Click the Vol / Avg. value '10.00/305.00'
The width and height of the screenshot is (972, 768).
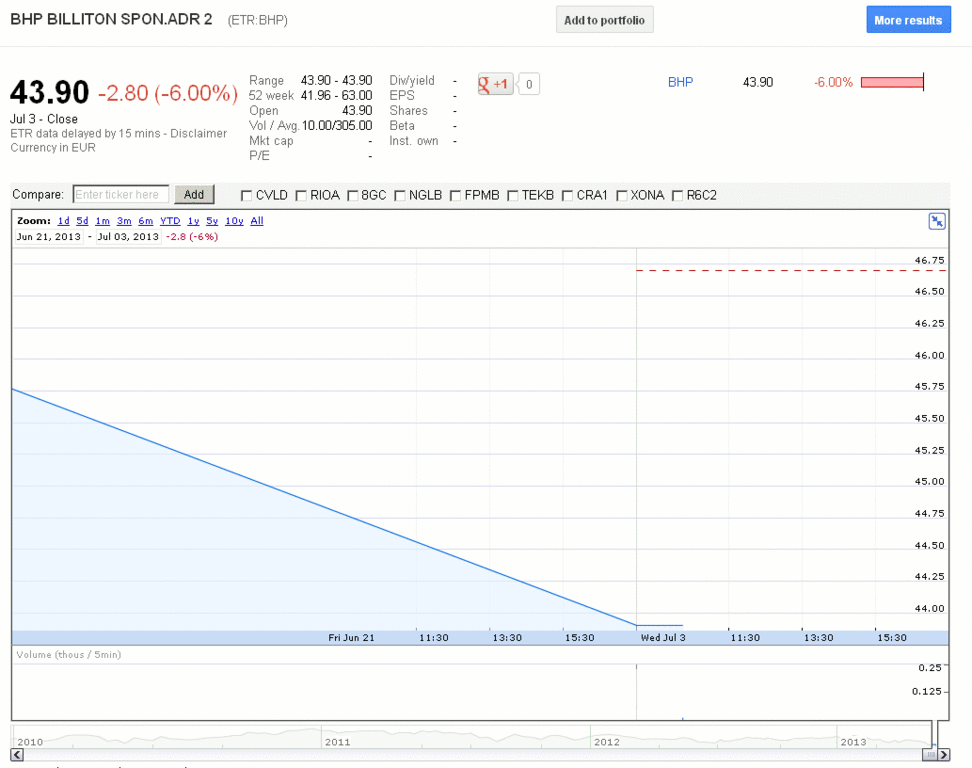click(x=337, y=126)
